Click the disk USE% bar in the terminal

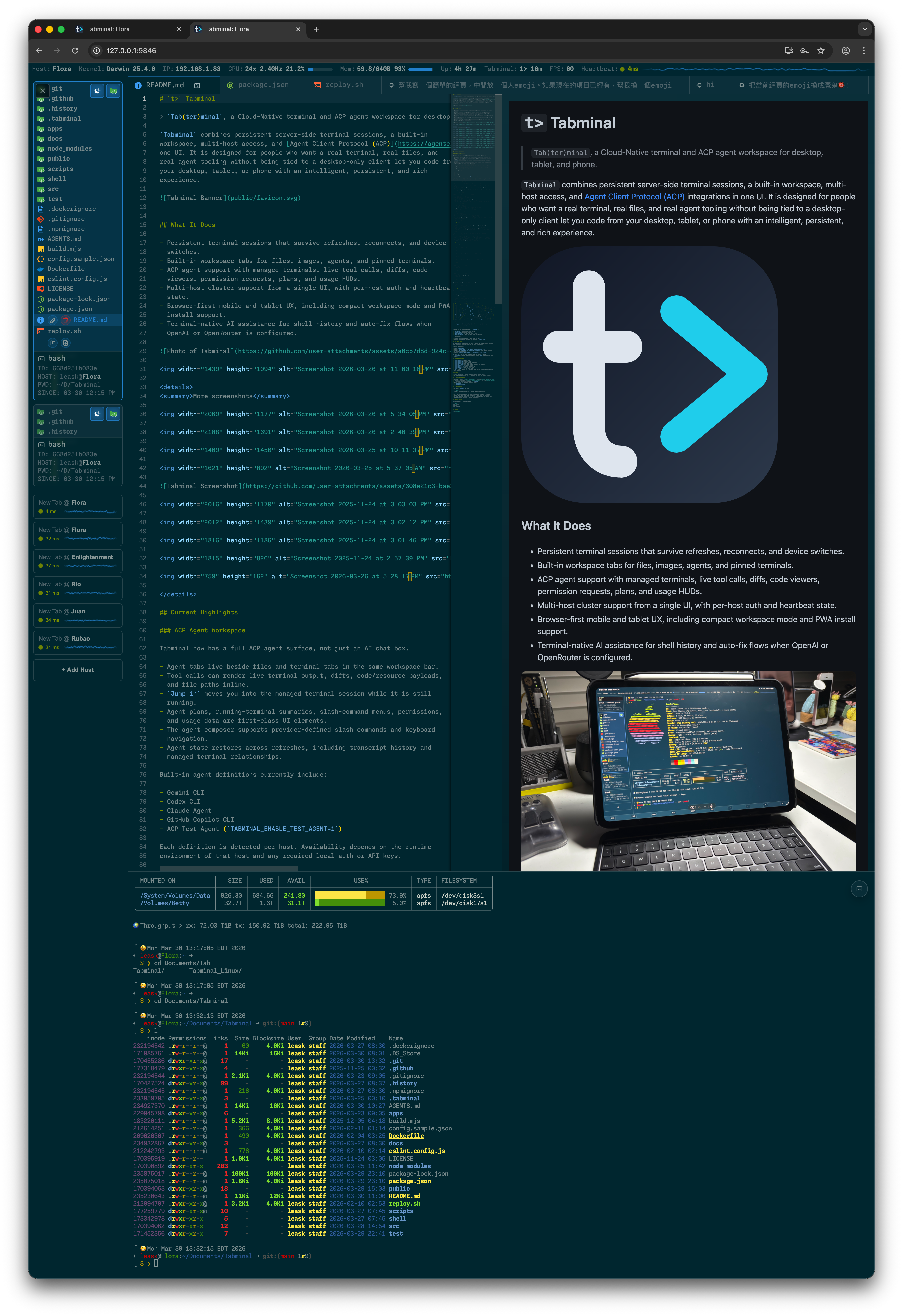(x=350, y=899)
